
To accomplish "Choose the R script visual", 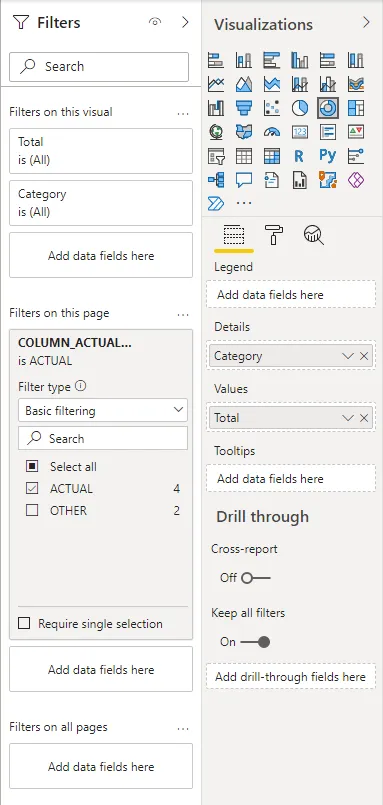I will point(300,156).
